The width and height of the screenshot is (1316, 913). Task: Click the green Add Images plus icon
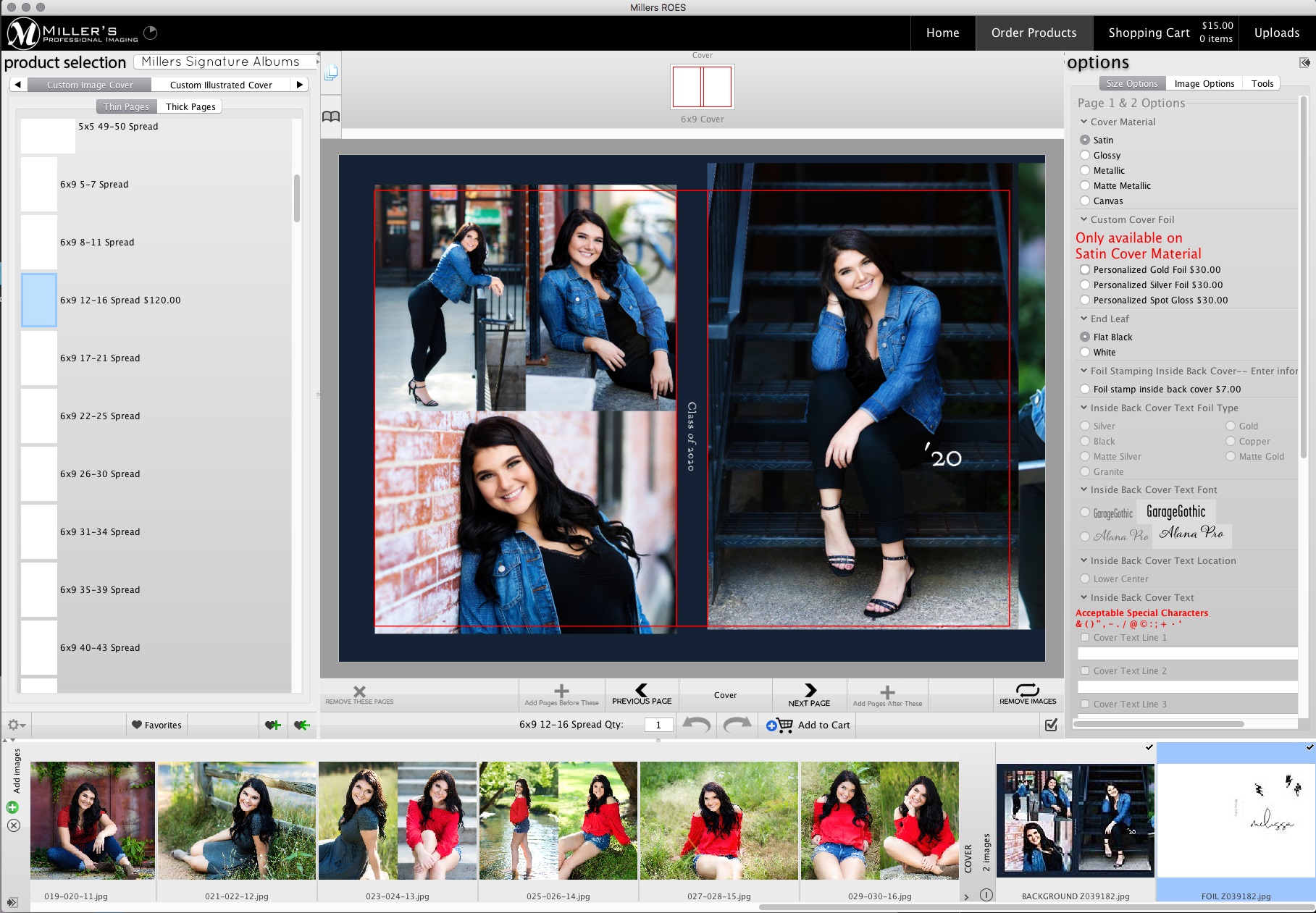12,806
